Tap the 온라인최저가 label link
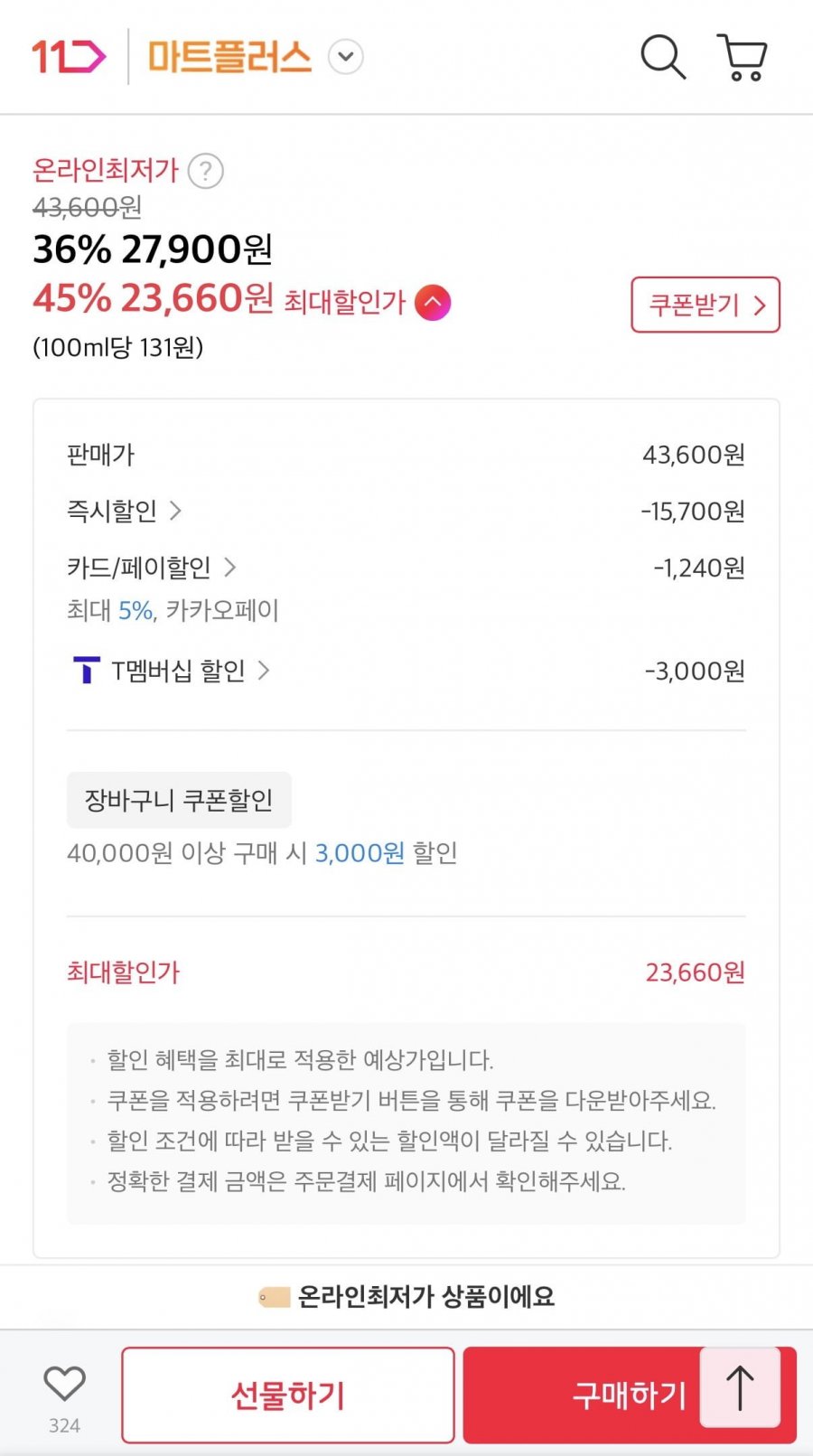The image size is (813, 1456). tap(105, 170)
